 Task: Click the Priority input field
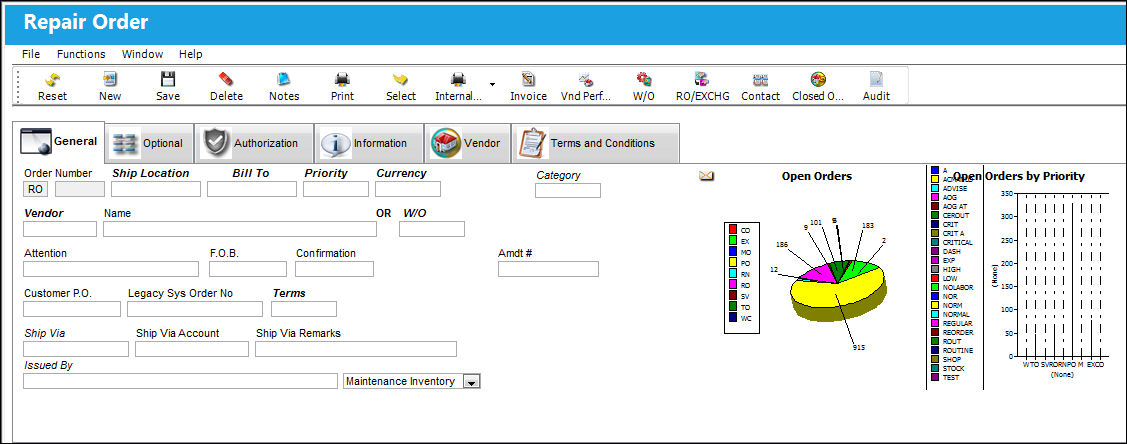(336, 189)
